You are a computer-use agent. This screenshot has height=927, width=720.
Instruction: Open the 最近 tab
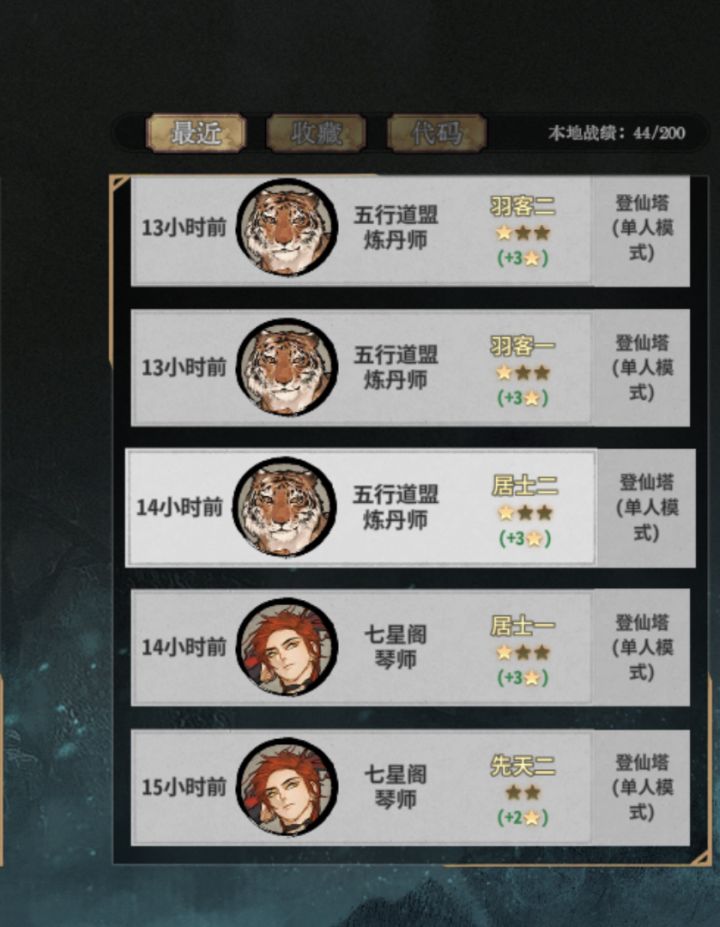click(x=196, y=133)
